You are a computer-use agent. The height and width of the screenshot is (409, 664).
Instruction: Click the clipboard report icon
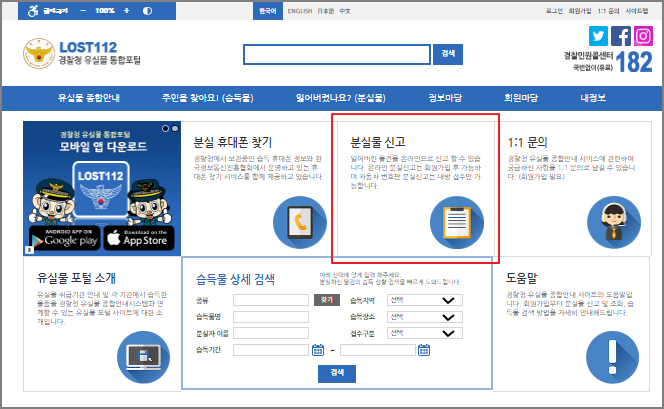pyautogui.click(x=456, y=222)
